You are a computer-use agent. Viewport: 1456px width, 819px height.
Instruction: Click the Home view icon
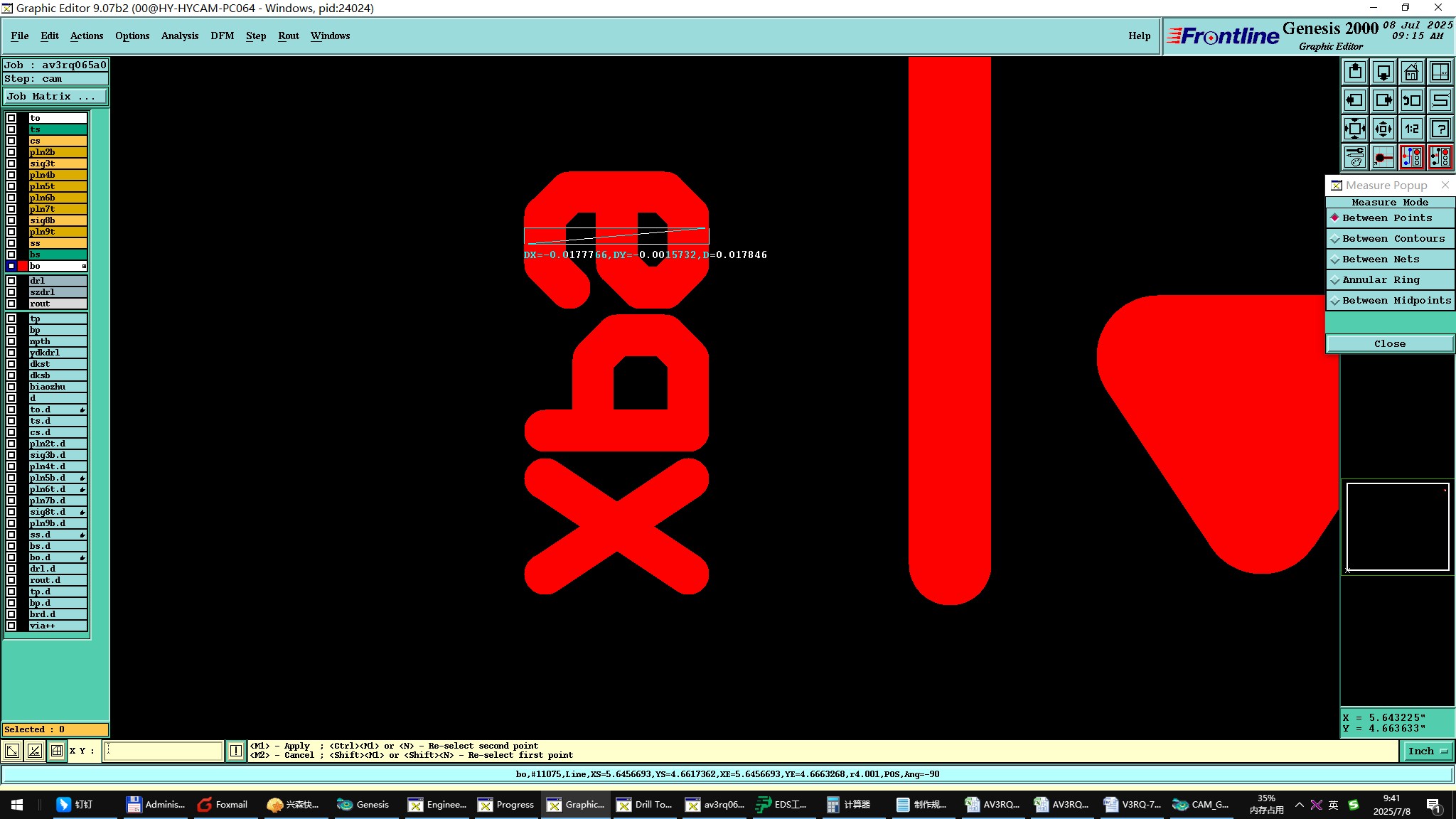click(1411, 72)
